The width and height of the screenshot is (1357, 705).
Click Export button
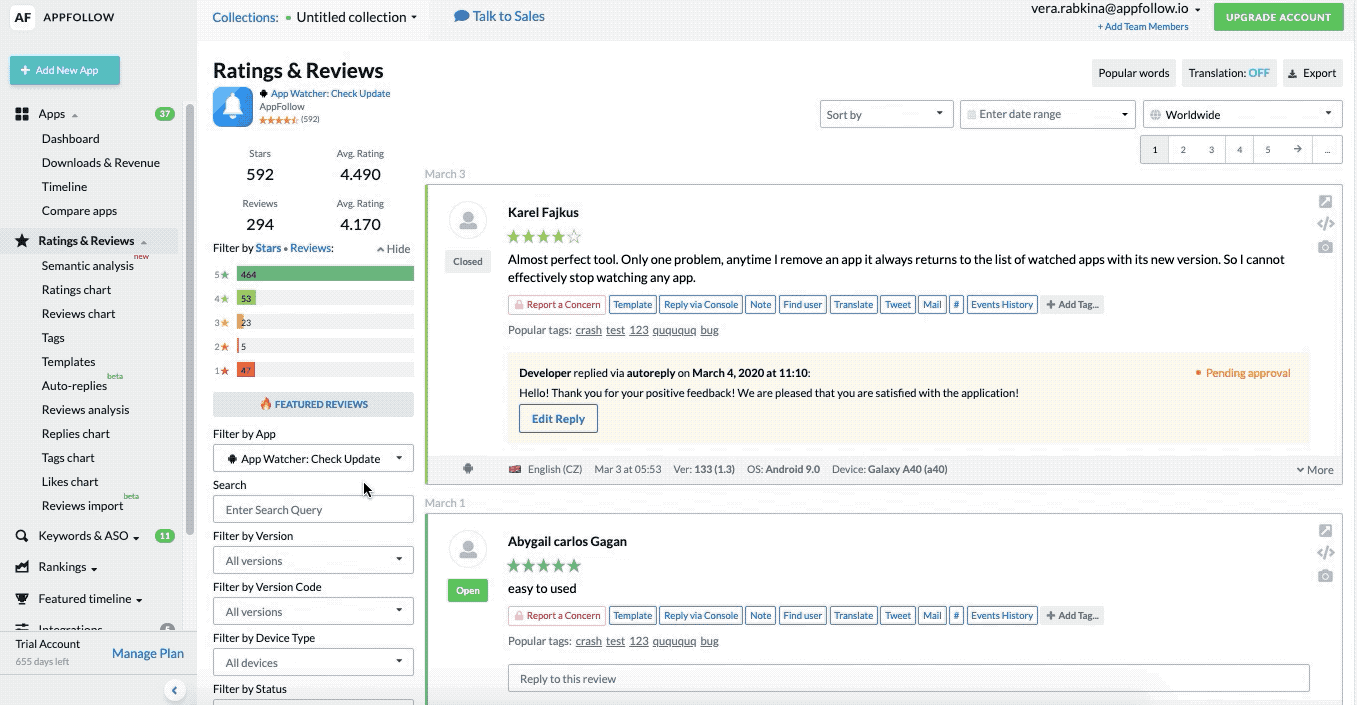[1312, 73]
